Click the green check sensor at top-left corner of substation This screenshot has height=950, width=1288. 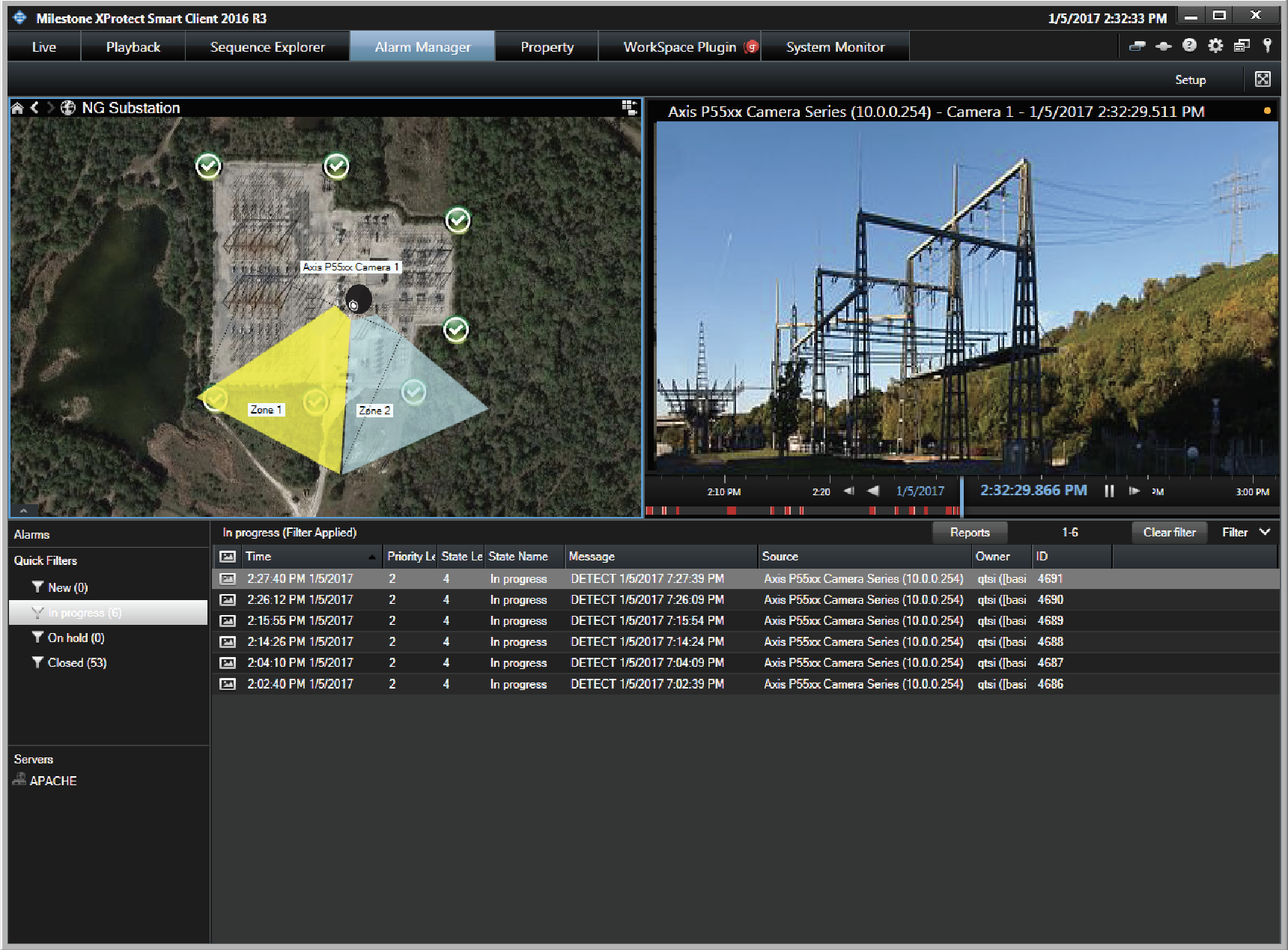tap(208, 166)
